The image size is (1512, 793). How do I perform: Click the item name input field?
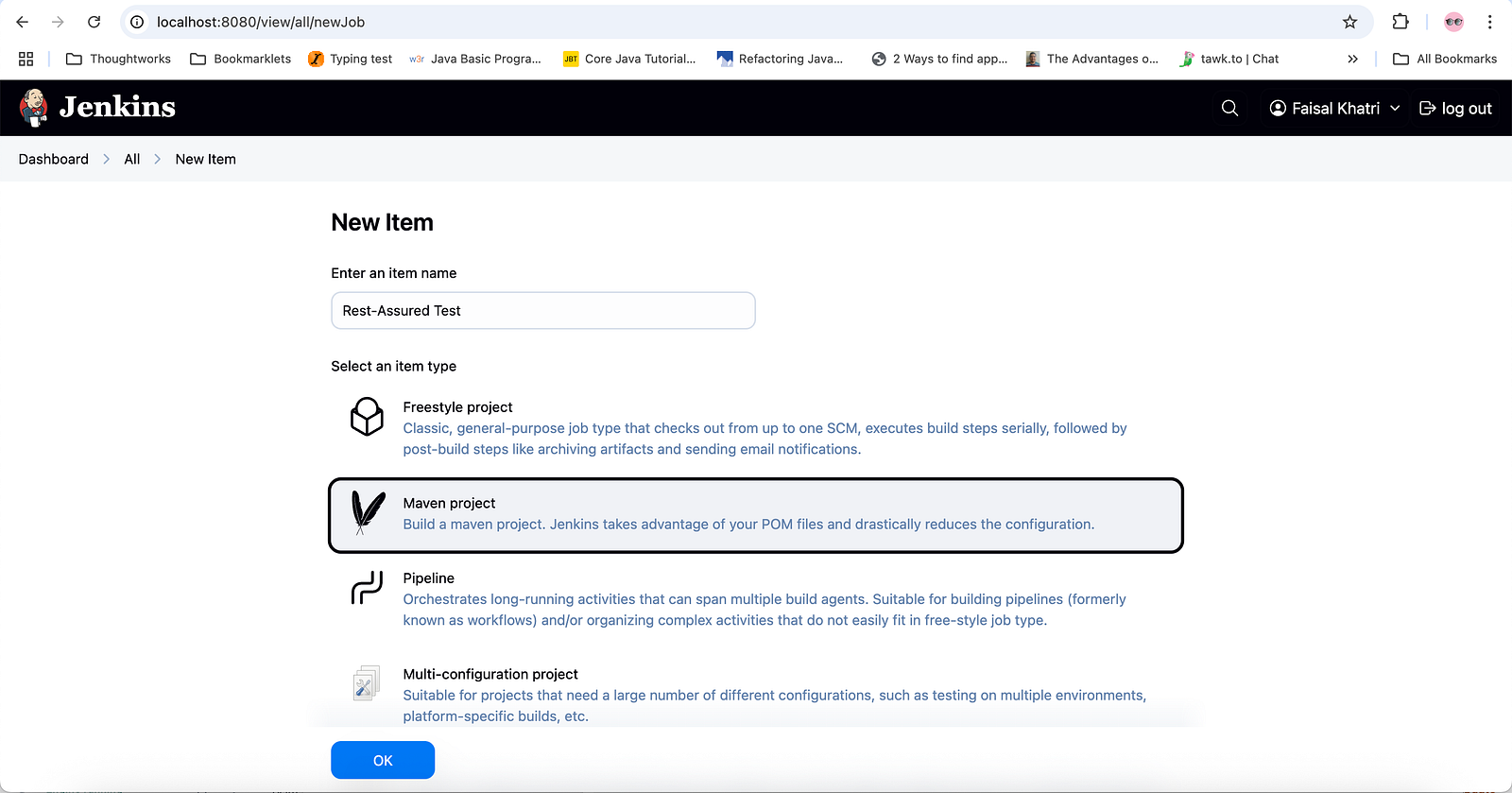coord(543,311)
